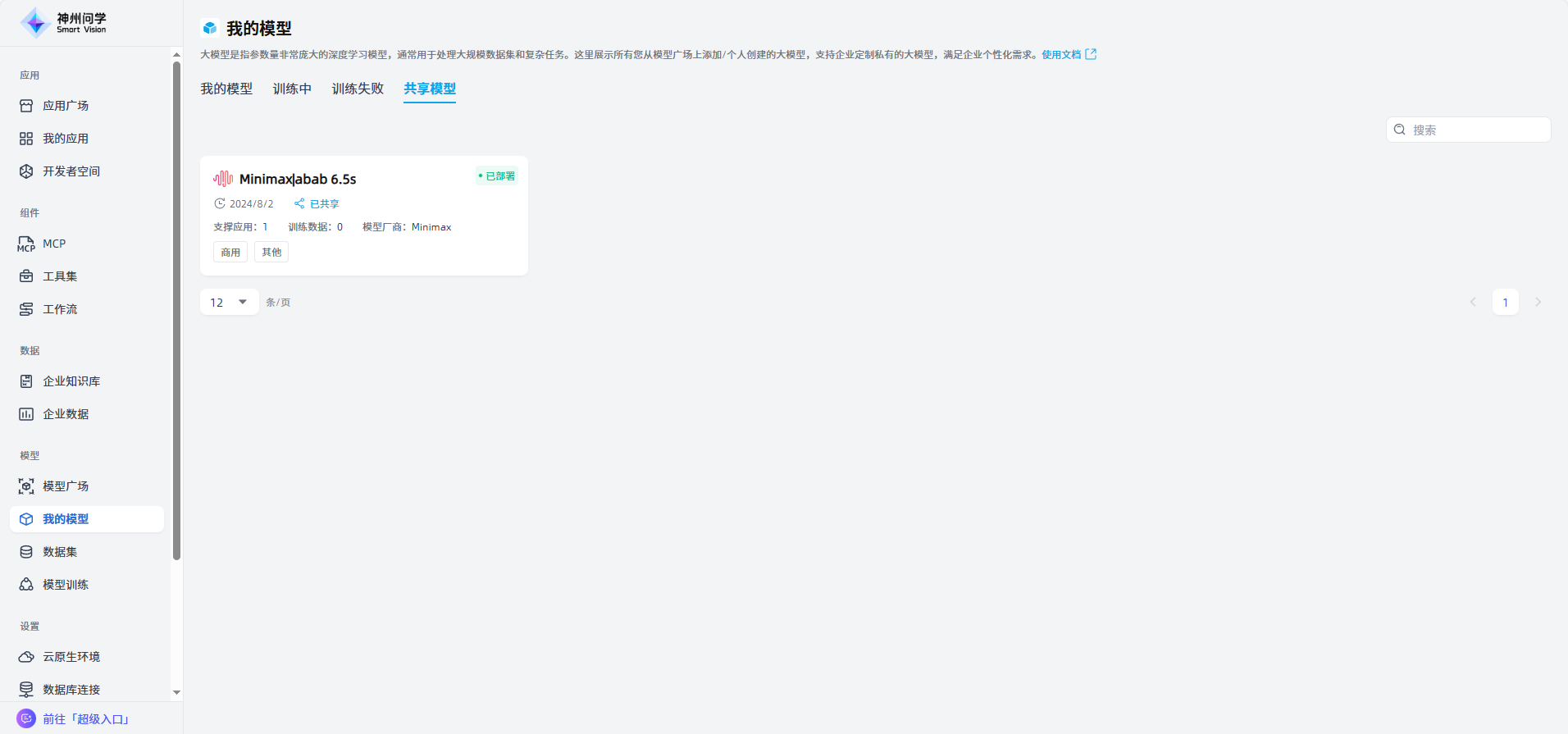
Task: Select the 工具集 toolbox icon
Action: [26, 276]
